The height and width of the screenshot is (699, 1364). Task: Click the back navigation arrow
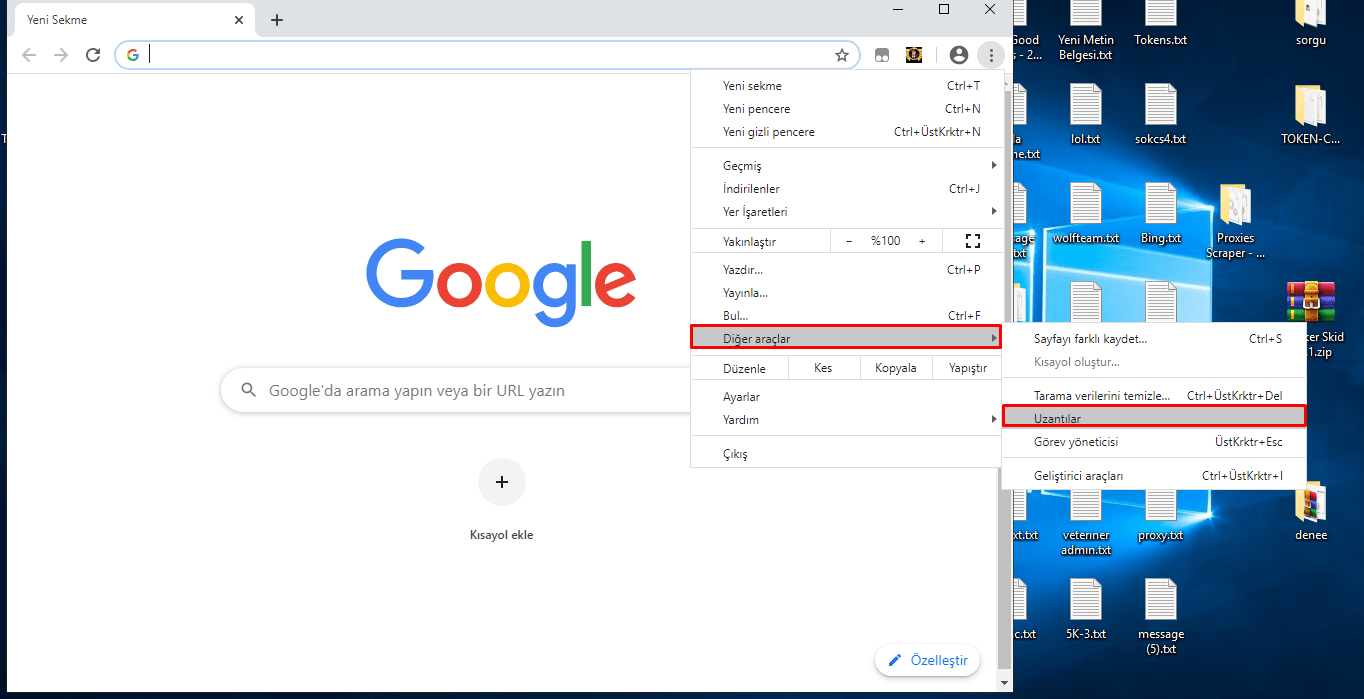(29, 55)
